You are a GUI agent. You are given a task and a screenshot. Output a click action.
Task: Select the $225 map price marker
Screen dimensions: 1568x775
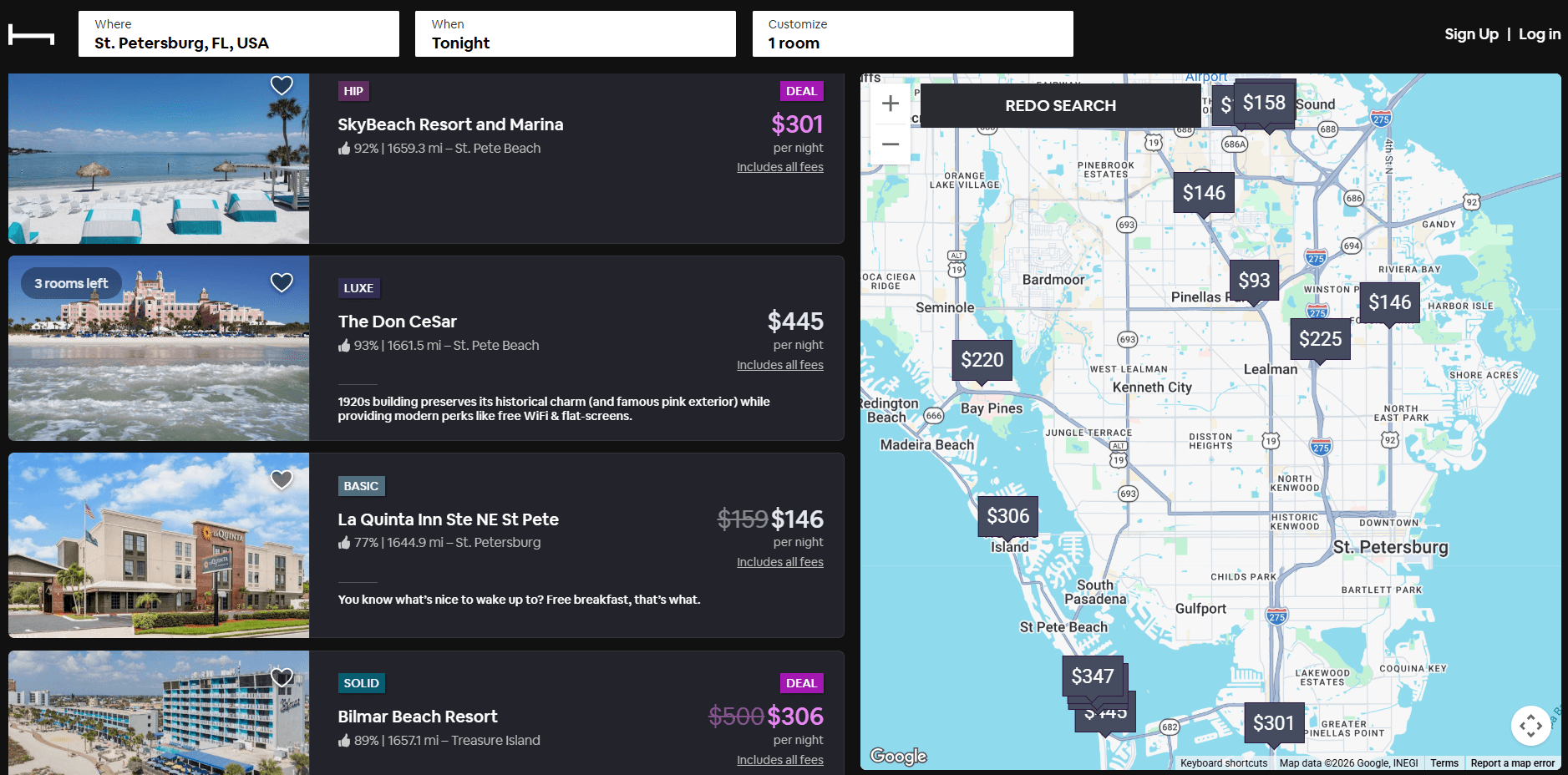1320,339
